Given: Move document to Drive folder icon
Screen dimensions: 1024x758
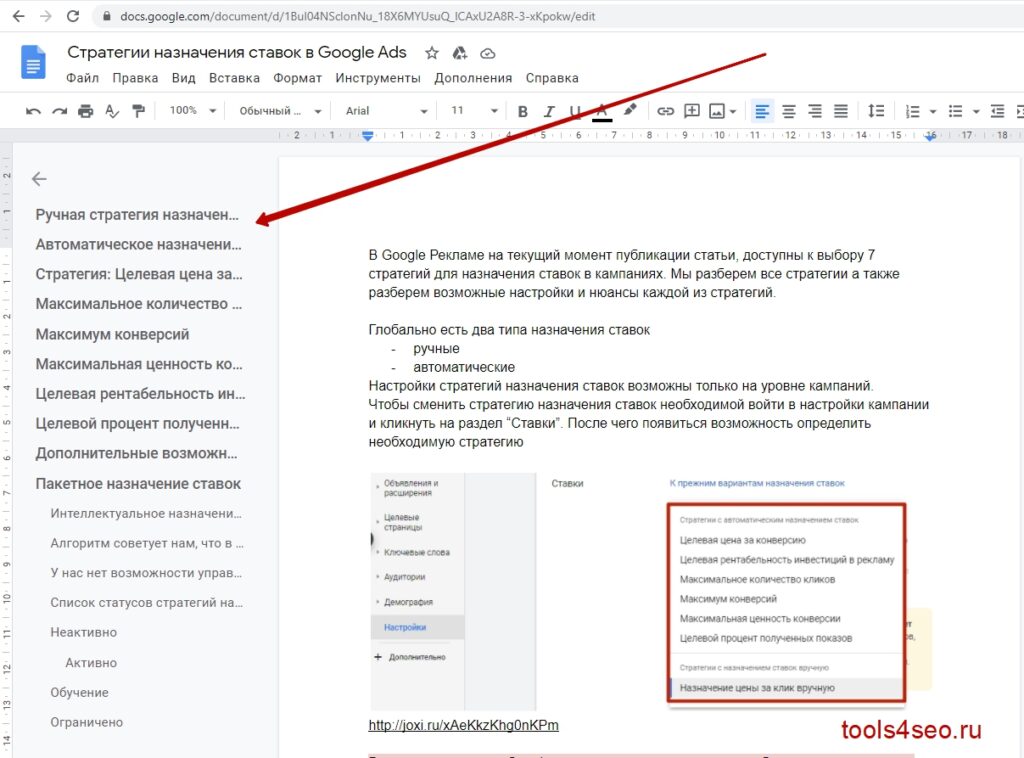Looking at the screenshot, I should point(460,54).
